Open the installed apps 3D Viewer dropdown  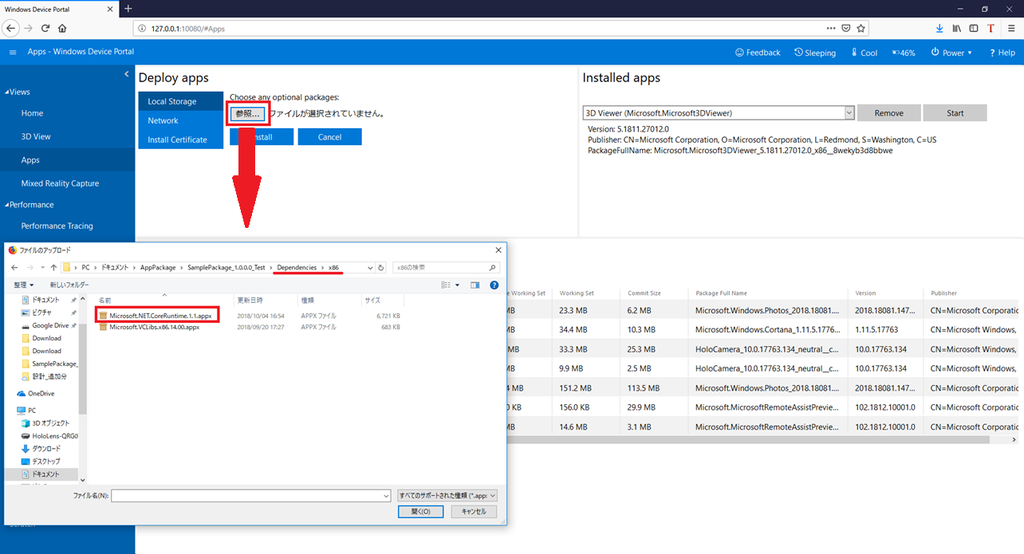click(849, 113)
